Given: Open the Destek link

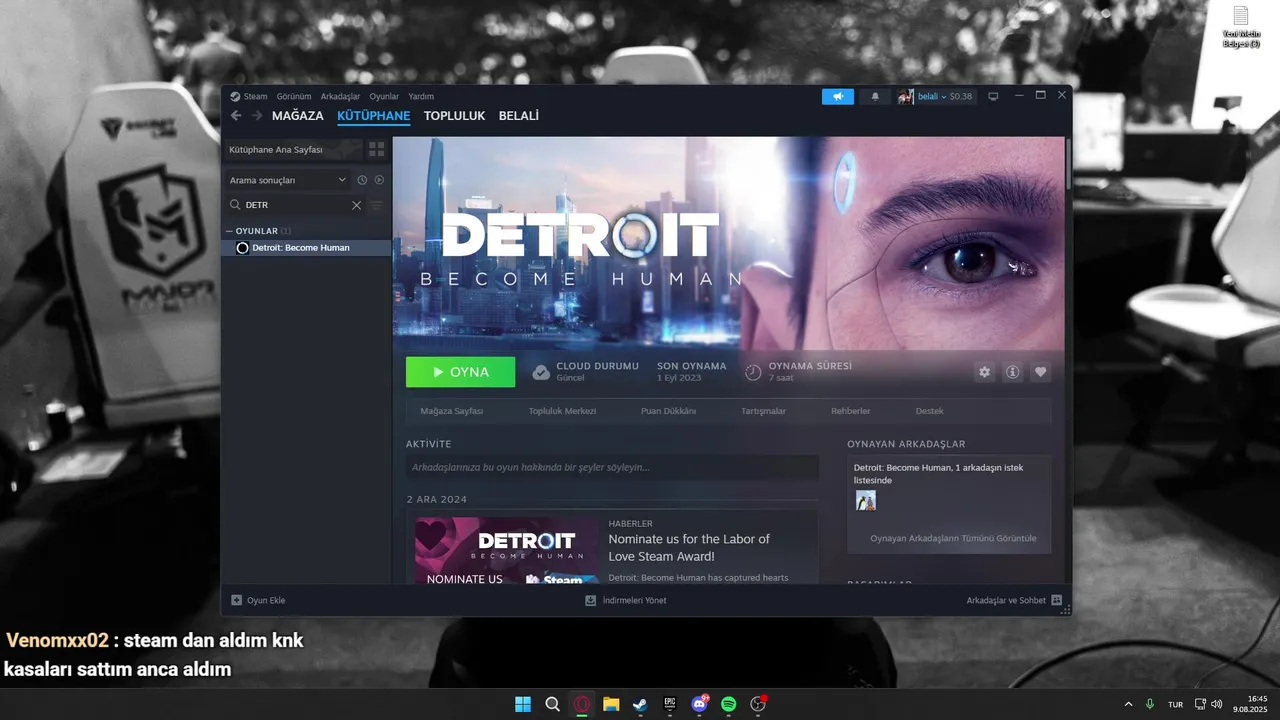Looking at the screenshot, I should (929, 411).
